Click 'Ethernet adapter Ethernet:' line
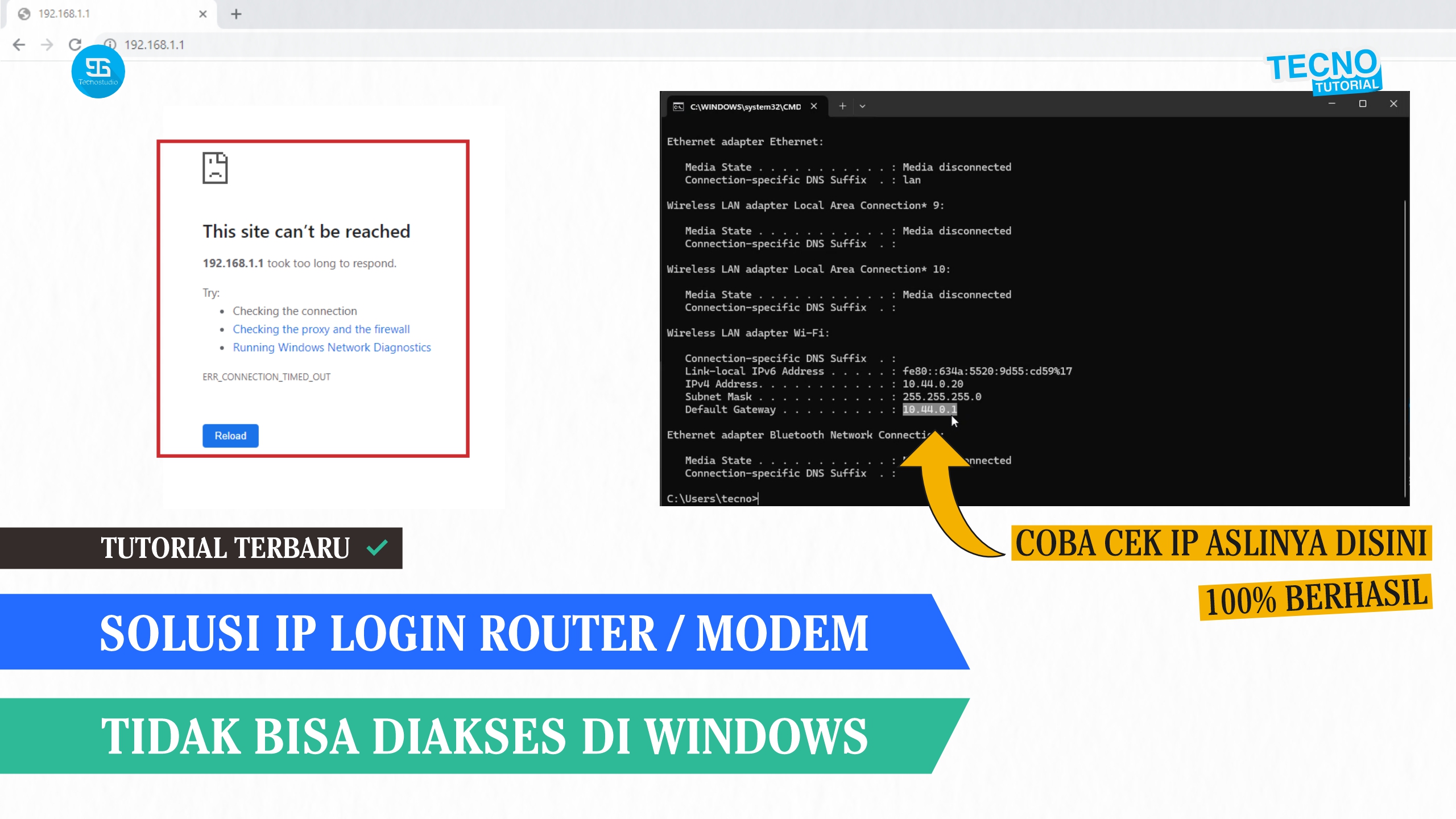The image size is (1456, 819). tap(745, 142)
